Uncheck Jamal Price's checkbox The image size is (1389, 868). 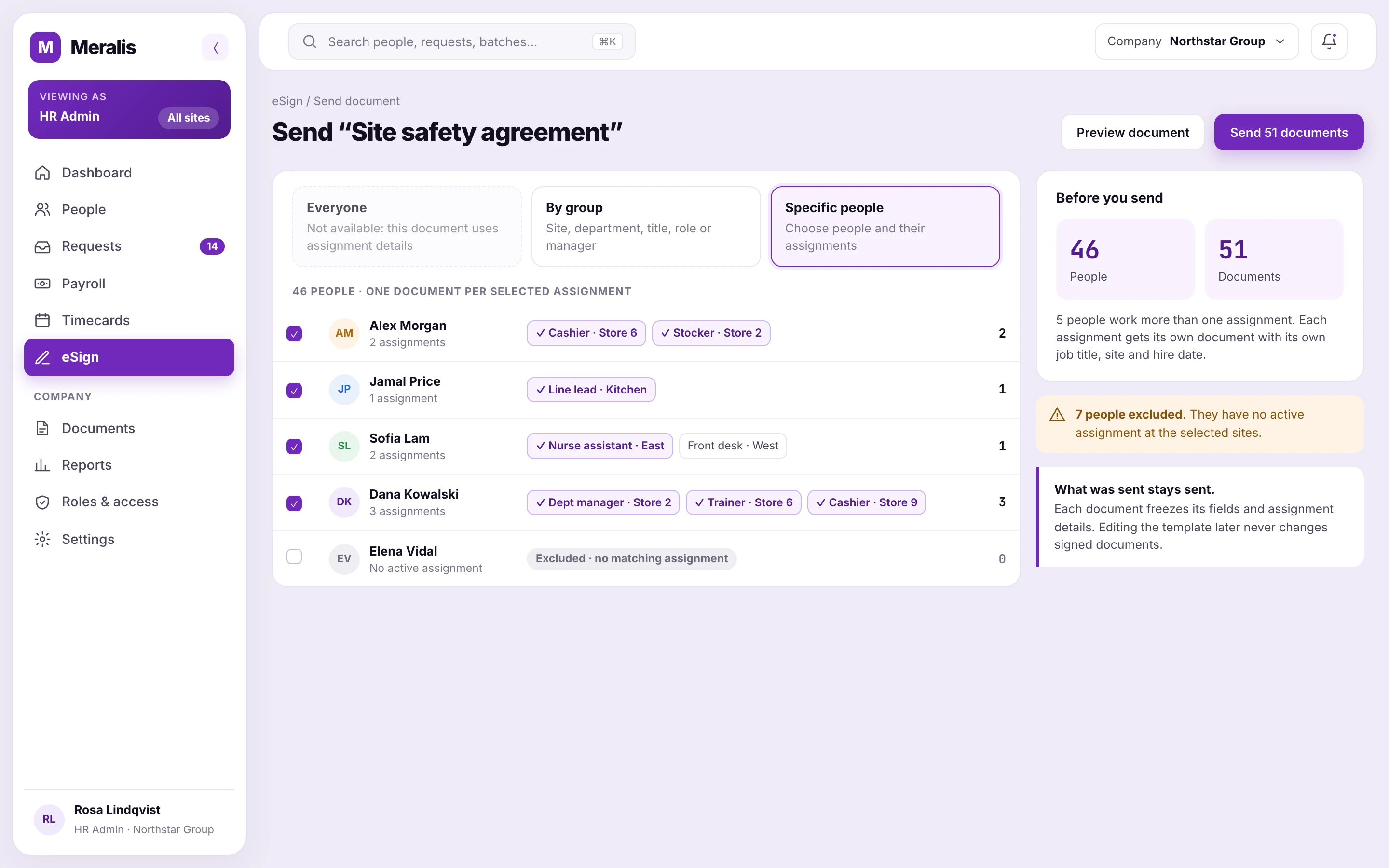tap(294, 391)
